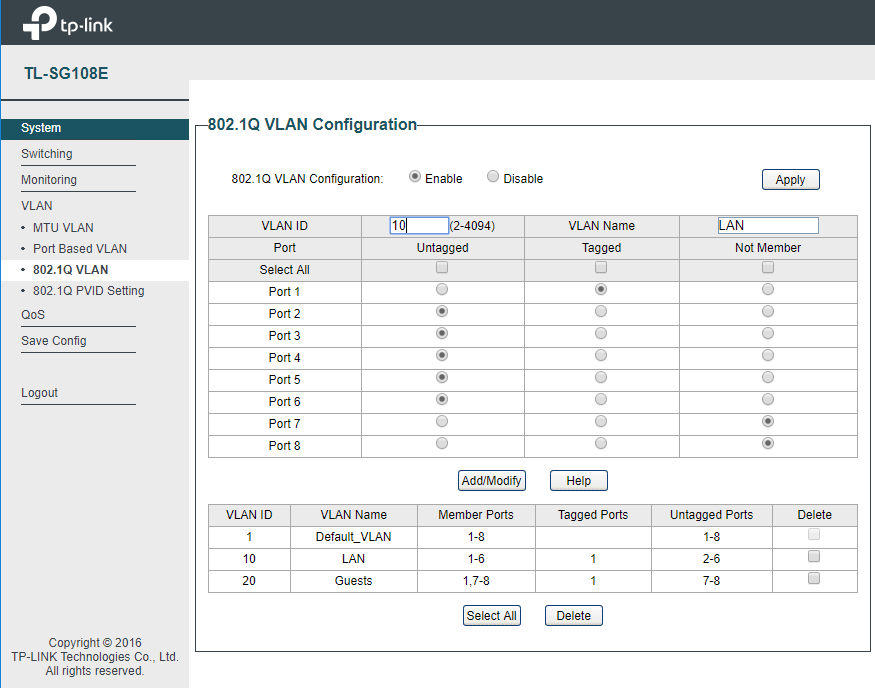Set Port 5 to Tagged
Screen dimensions: 875x688
(x=601, y=378)
